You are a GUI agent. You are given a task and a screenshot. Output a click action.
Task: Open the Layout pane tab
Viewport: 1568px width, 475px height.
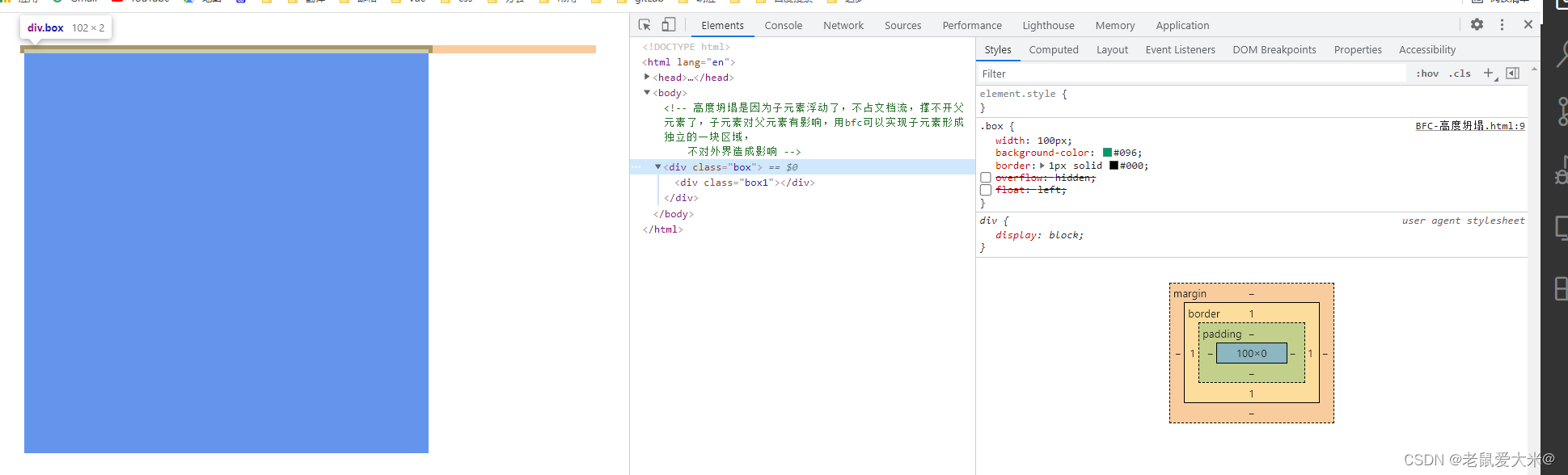click(1112, 49)
